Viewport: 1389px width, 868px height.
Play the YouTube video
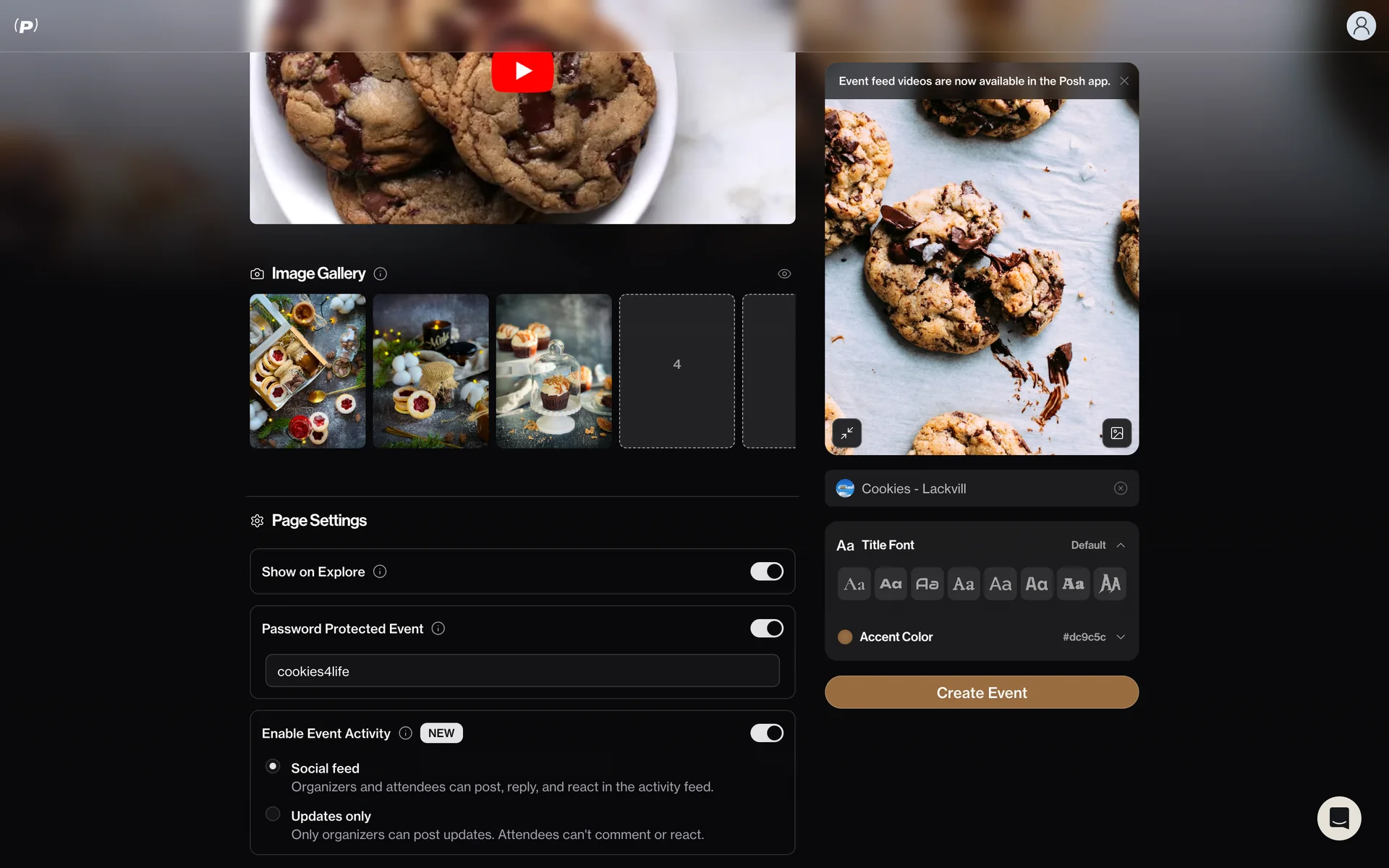coord(522,70)
